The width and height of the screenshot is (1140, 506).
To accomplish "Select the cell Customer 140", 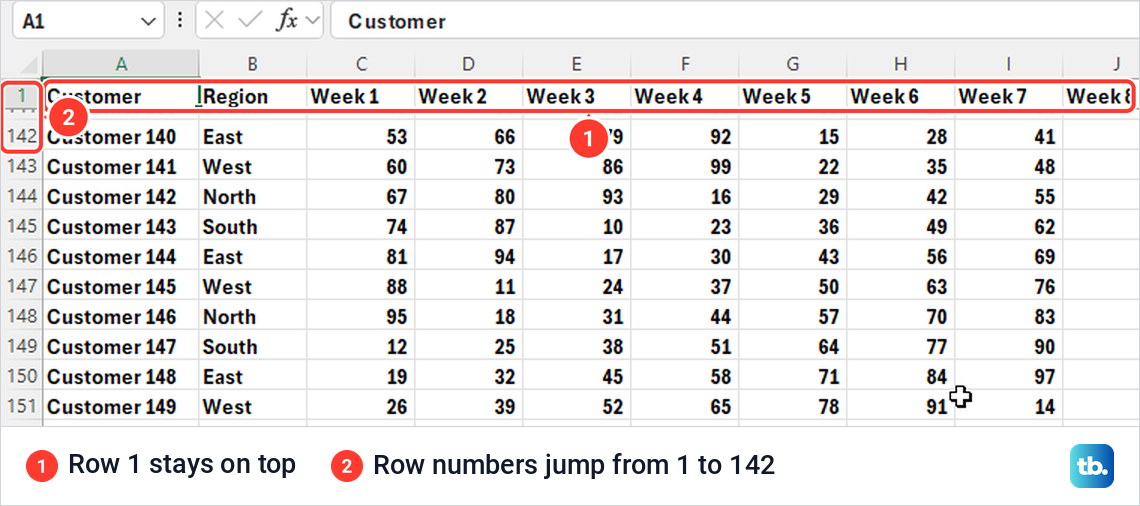I will click(x=121, y=137).
